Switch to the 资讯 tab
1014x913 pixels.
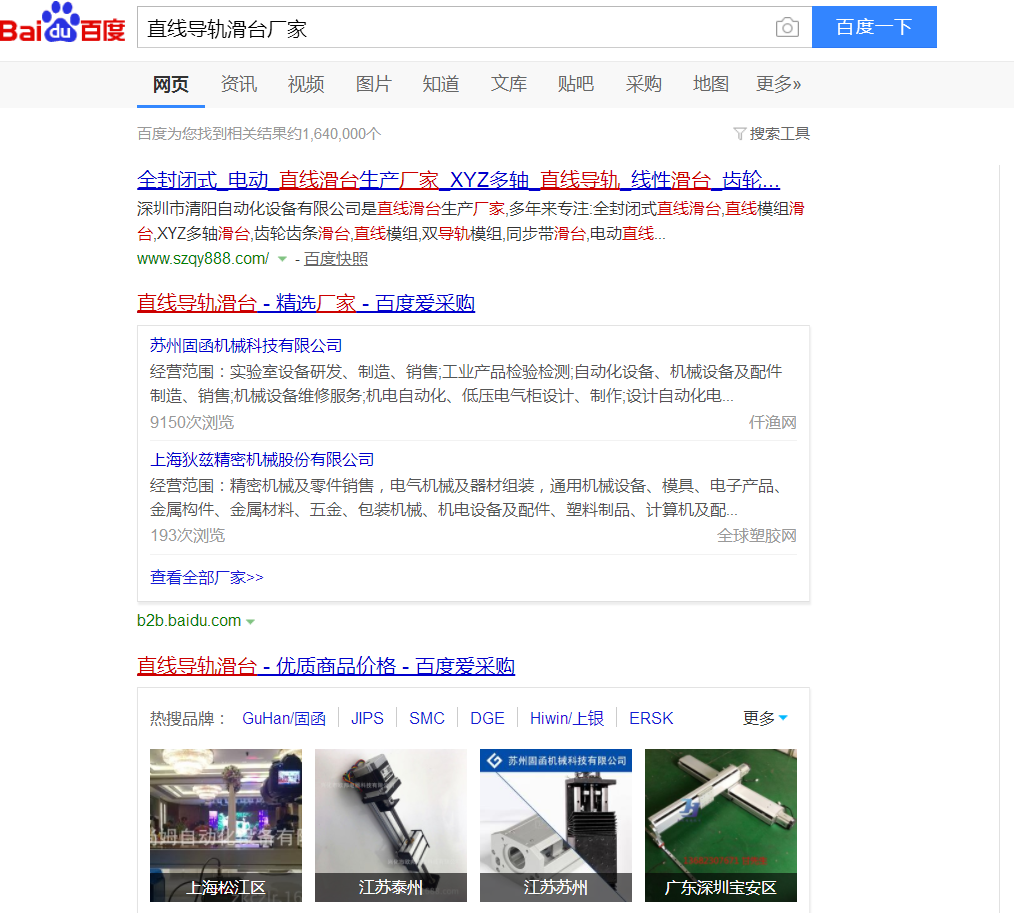[239, 84]
